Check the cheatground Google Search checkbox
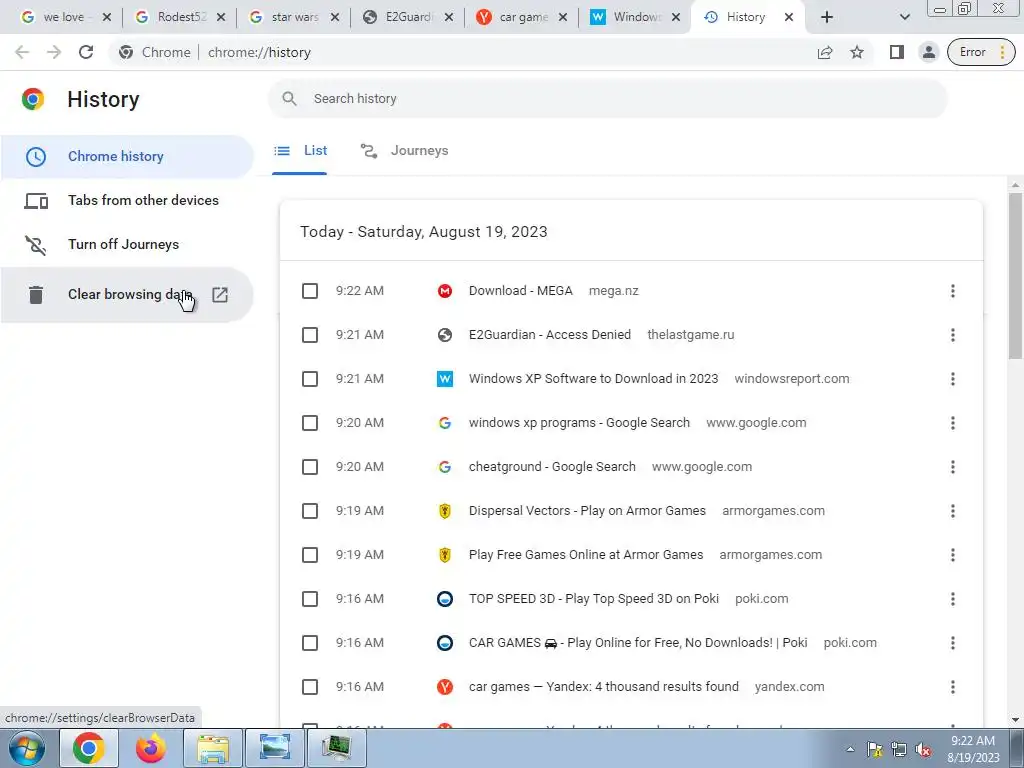 pos(310,467)
